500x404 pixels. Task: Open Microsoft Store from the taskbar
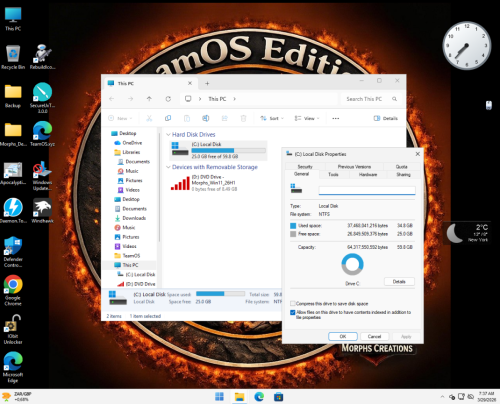pos(278,397)
